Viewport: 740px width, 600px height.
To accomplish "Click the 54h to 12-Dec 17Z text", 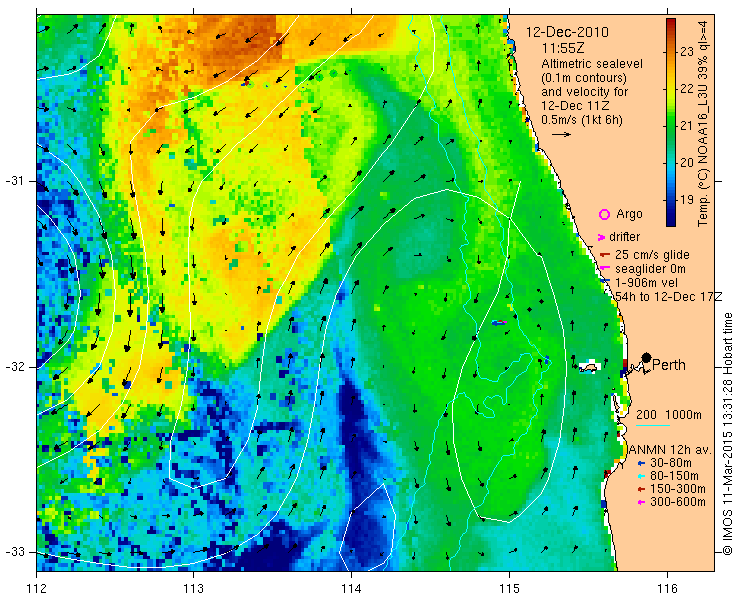I will pos(668,296).
